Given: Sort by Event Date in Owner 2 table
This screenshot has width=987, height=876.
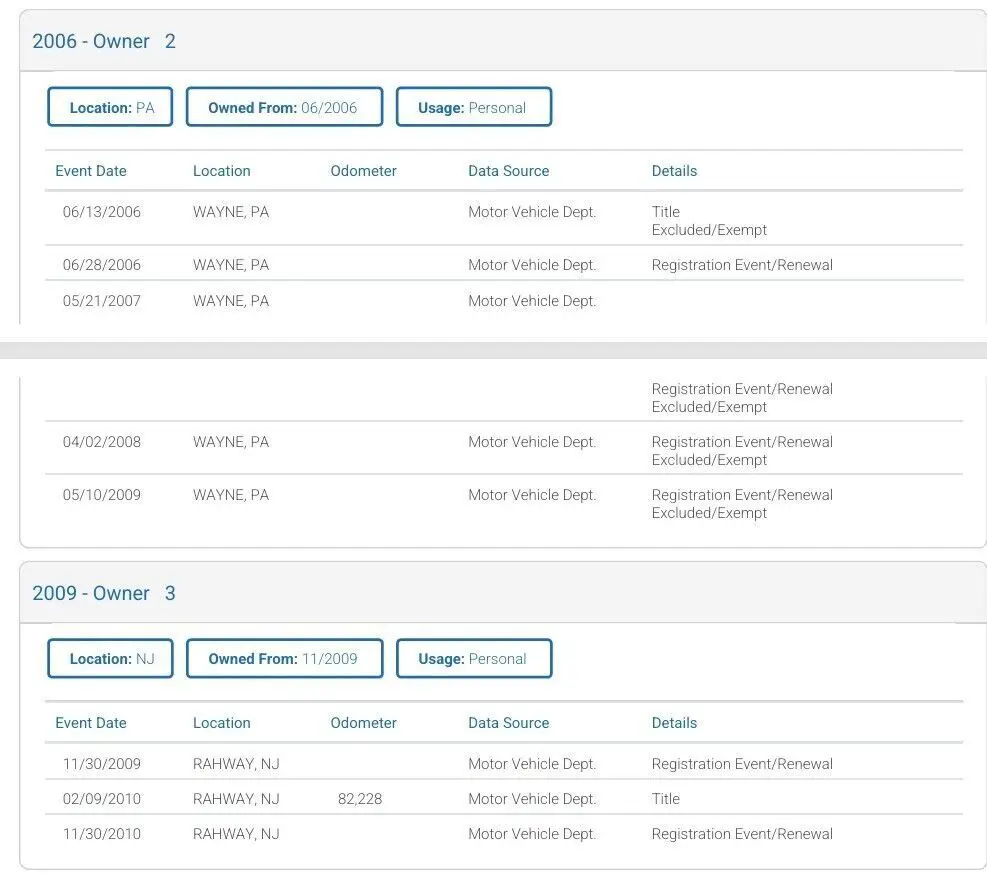Looking at the screenshot, I should coord(91,171).
